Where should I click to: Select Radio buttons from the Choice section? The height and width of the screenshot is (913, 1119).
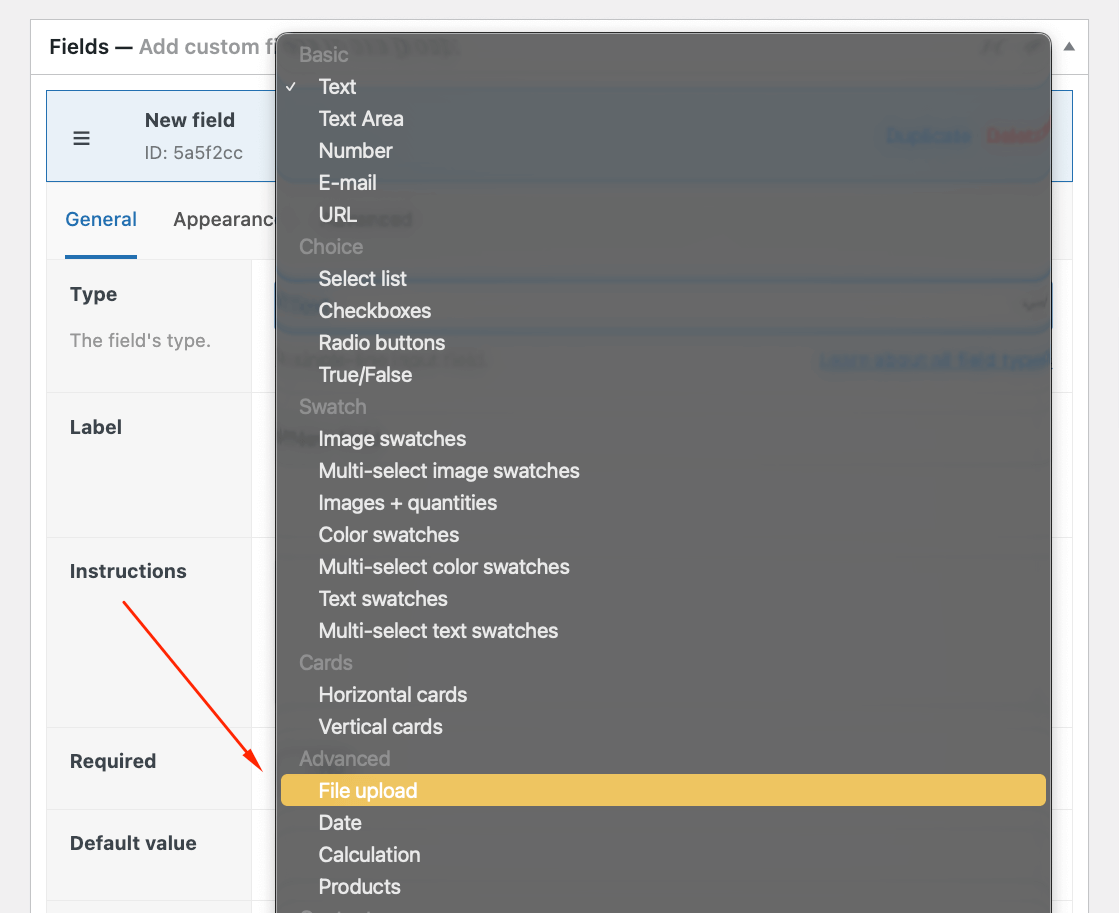(381, 342)
